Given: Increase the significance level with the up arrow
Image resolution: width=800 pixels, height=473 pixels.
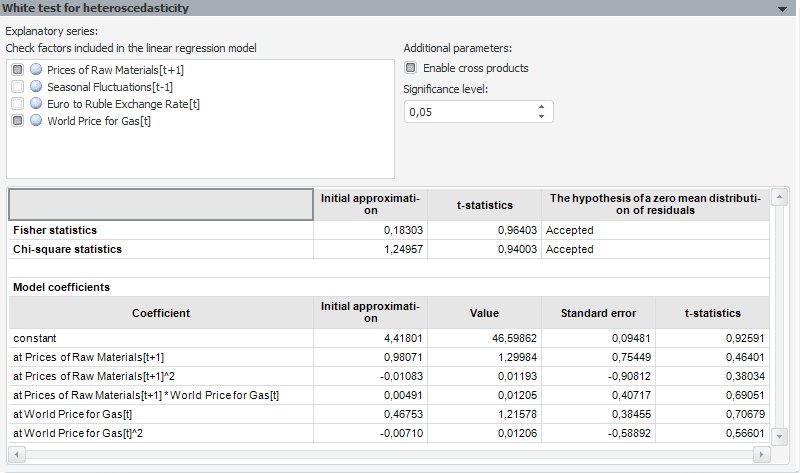Looking at the screenshot, I should point(541,106).
